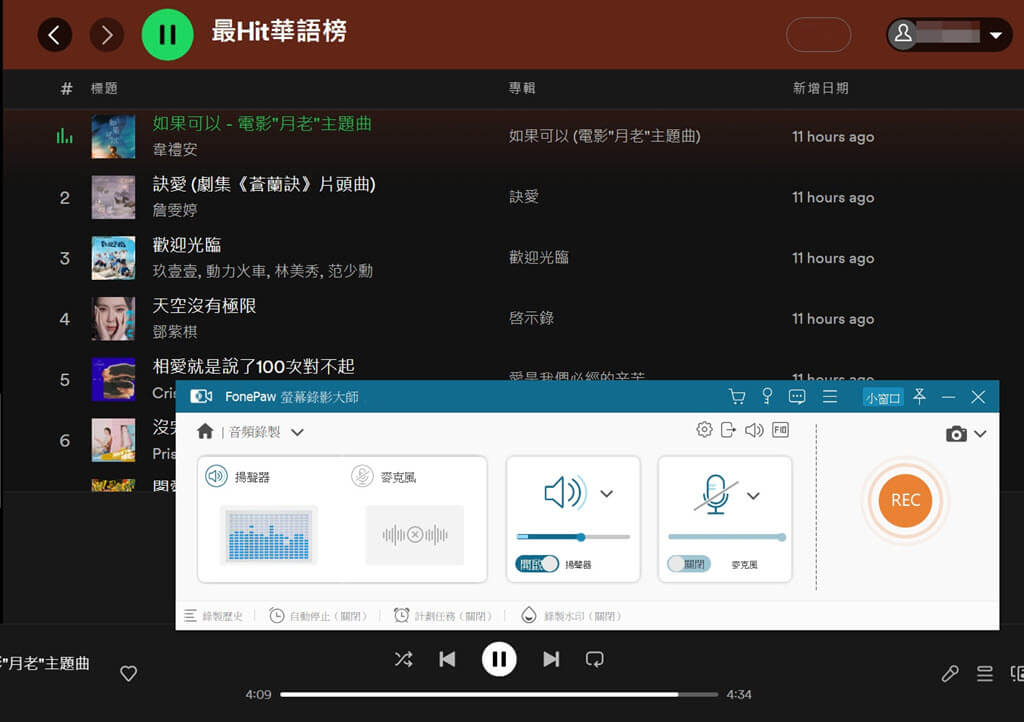Open 自動停止 auto-stop setting
The height and width of the screenshot is (722, 1024).
pos(318,616)
